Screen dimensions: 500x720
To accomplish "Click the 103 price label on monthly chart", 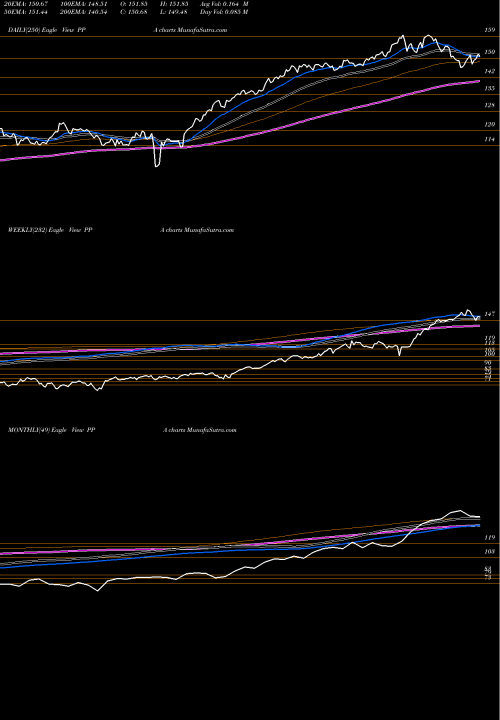I will (x=489, y=551).
